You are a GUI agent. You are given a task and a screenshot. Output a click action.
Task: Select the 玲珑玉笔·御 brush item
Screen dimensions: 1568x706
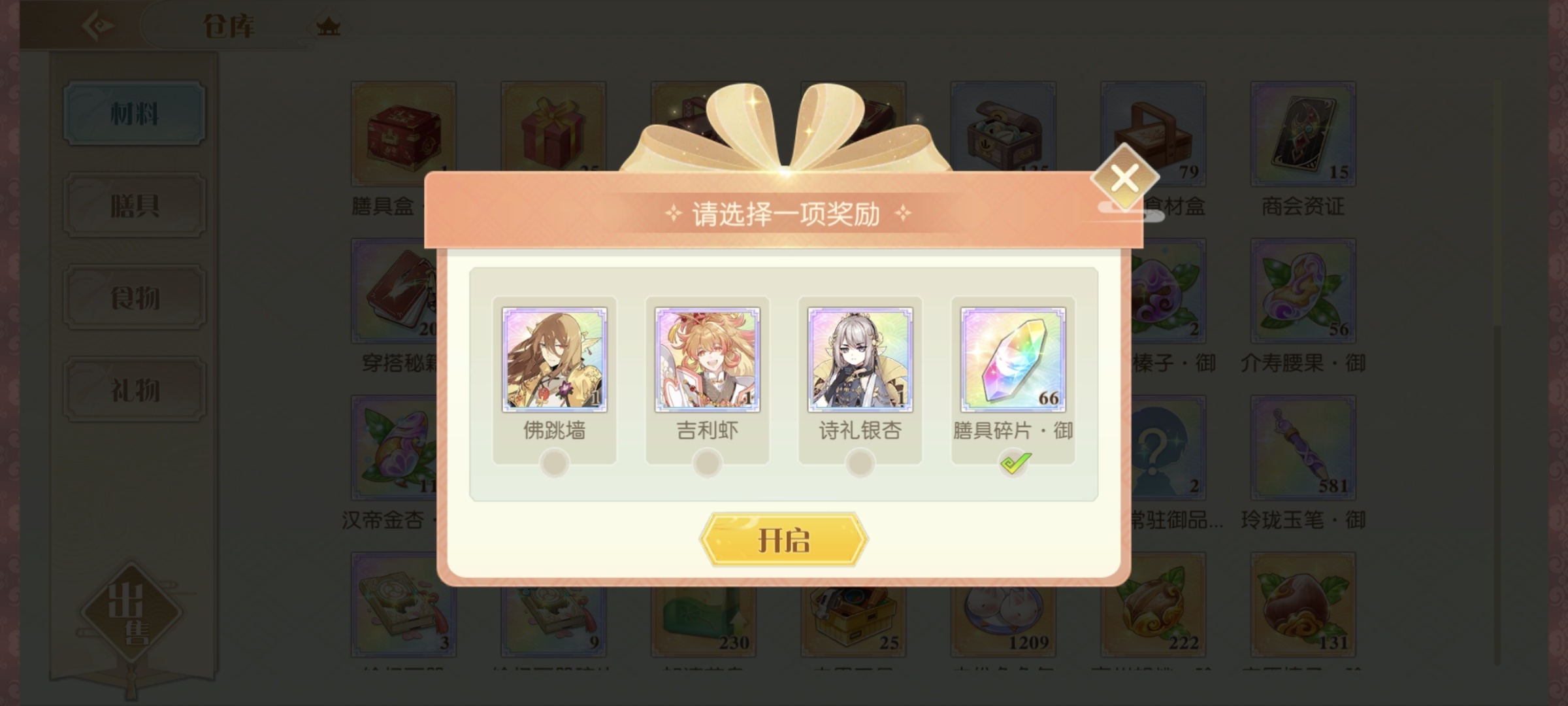[x=1303, y=448]
